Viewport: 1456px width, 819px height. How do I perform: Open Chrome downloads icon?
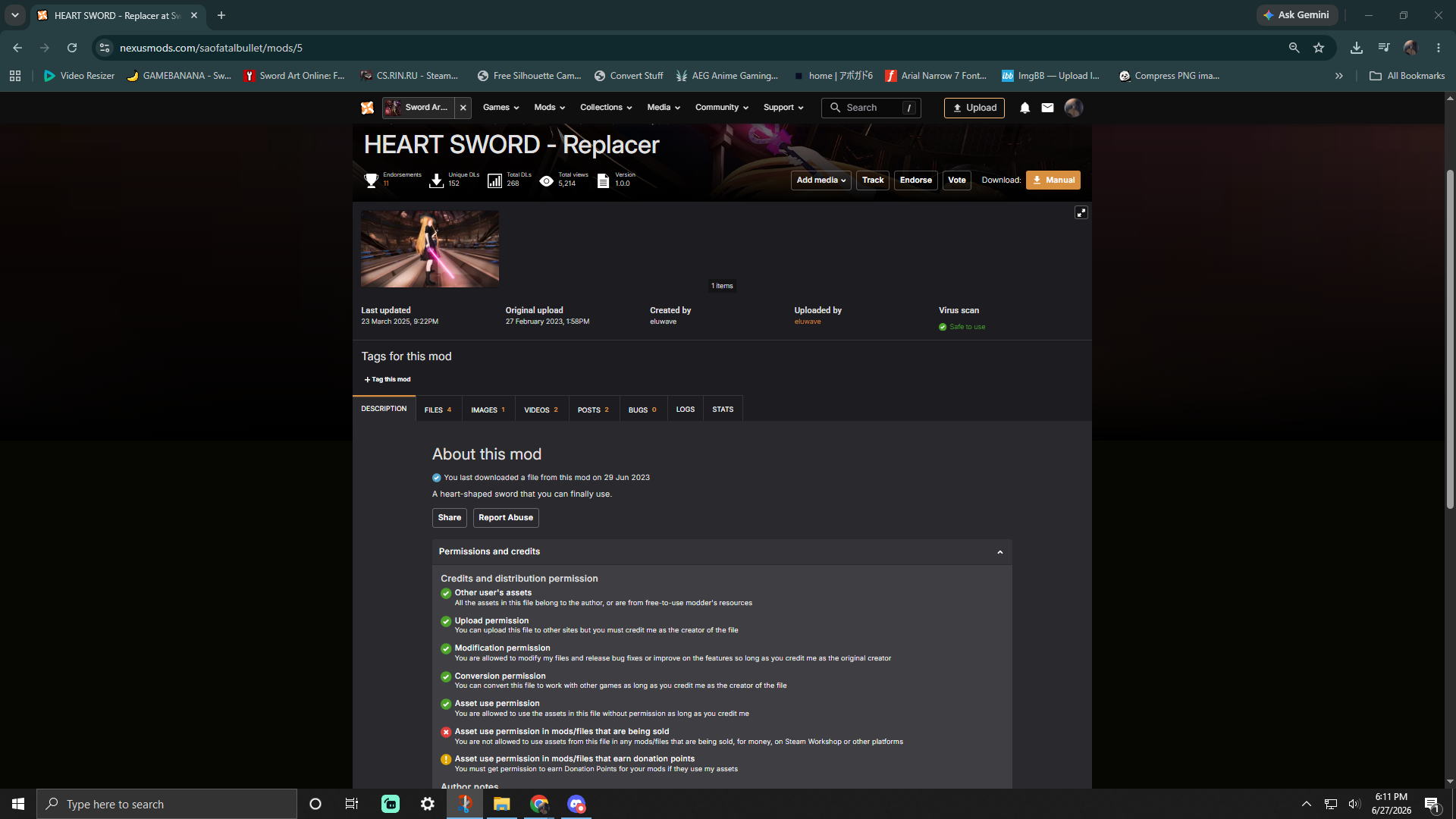1357,48
